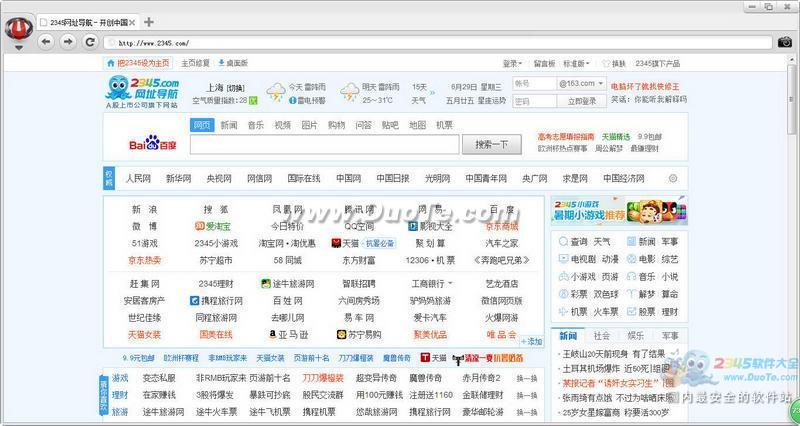The width and height of the screenshot is (800, 426).
Task: Select the 音乐 search tab
Action: [x=256, y=125]
